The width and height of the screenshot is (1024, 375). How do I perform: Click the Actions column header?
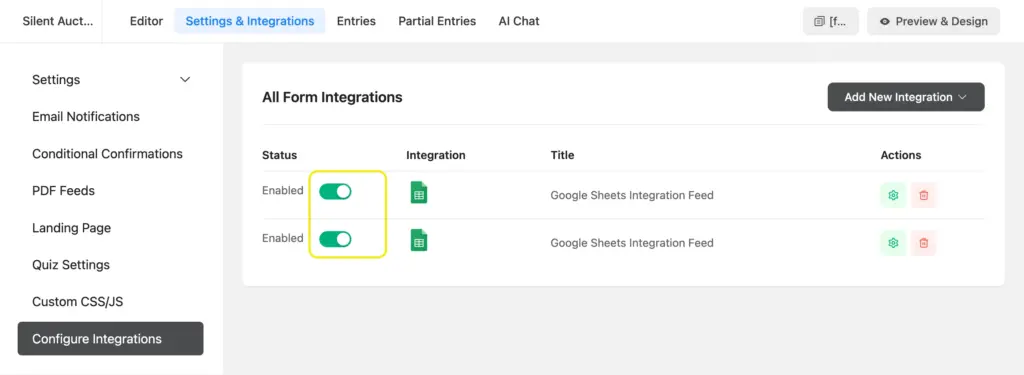click(901, 155)
